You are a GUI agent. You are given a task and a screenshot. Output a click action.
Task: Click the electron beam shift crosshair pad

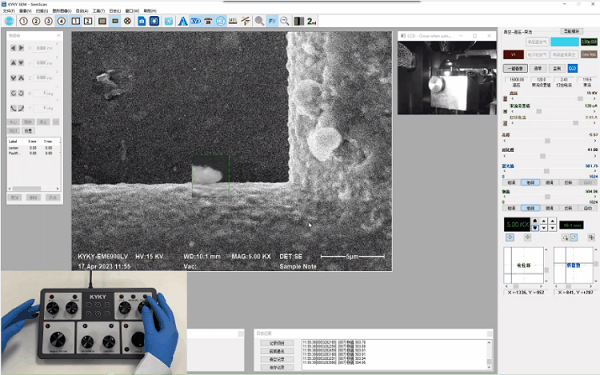coord(523,266)
